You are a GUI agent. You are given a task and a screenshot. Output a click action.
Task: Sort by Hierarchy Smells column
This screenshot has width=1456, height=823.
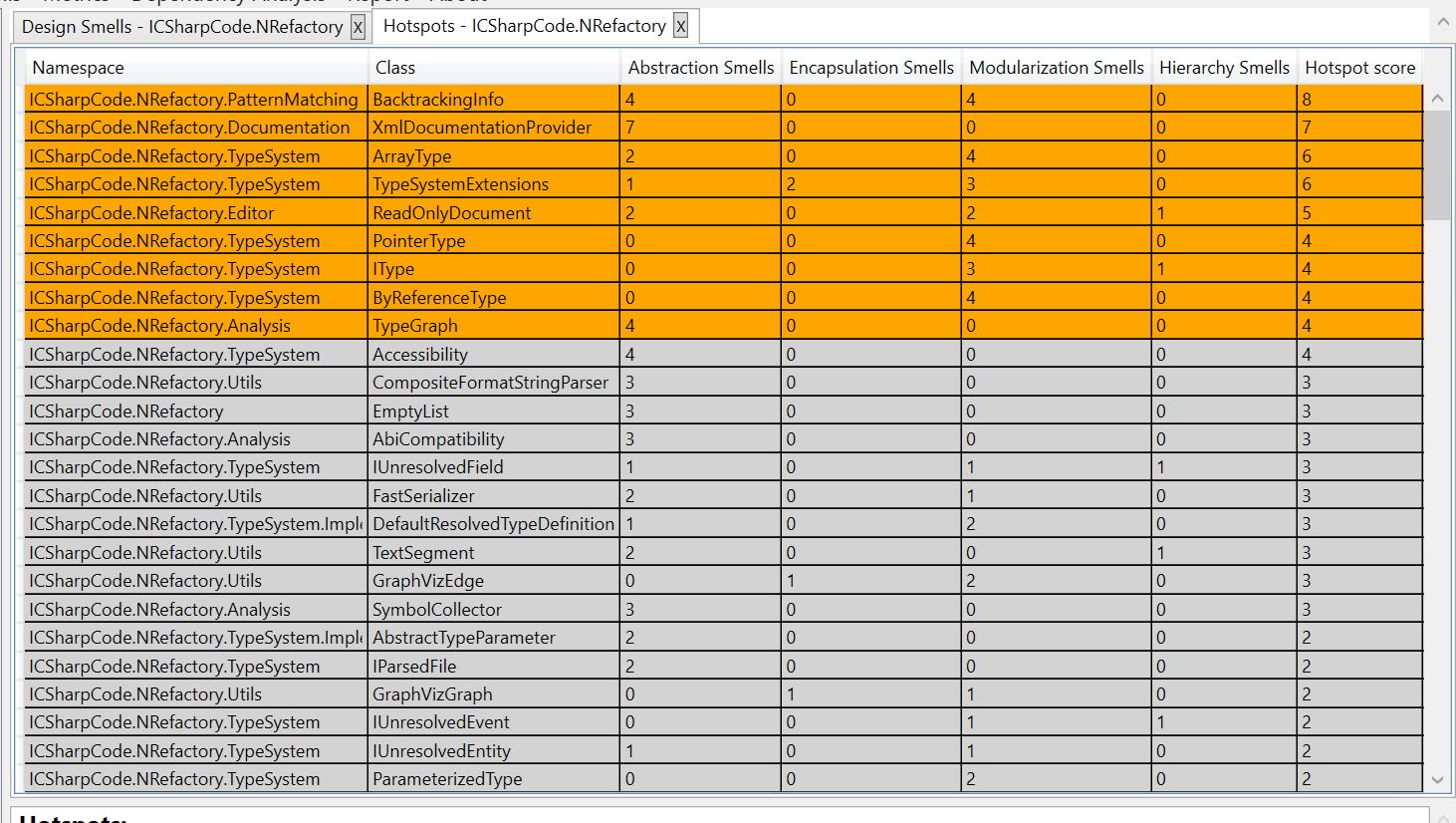1224,68
